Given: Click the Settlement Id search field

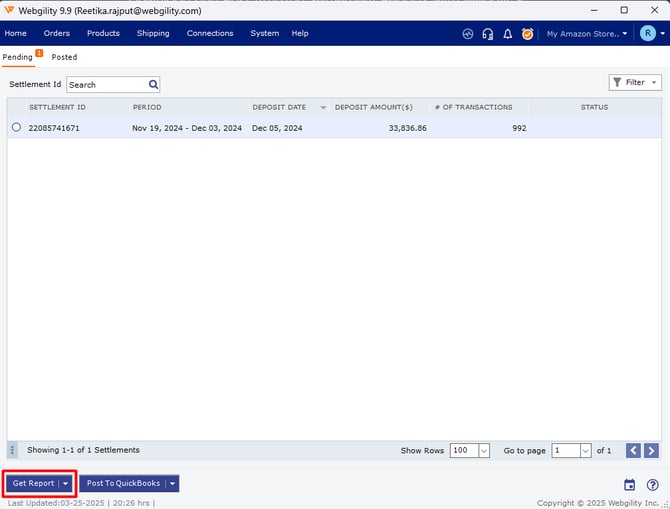Looking at the screenshot, I should (x=106, y=85).
